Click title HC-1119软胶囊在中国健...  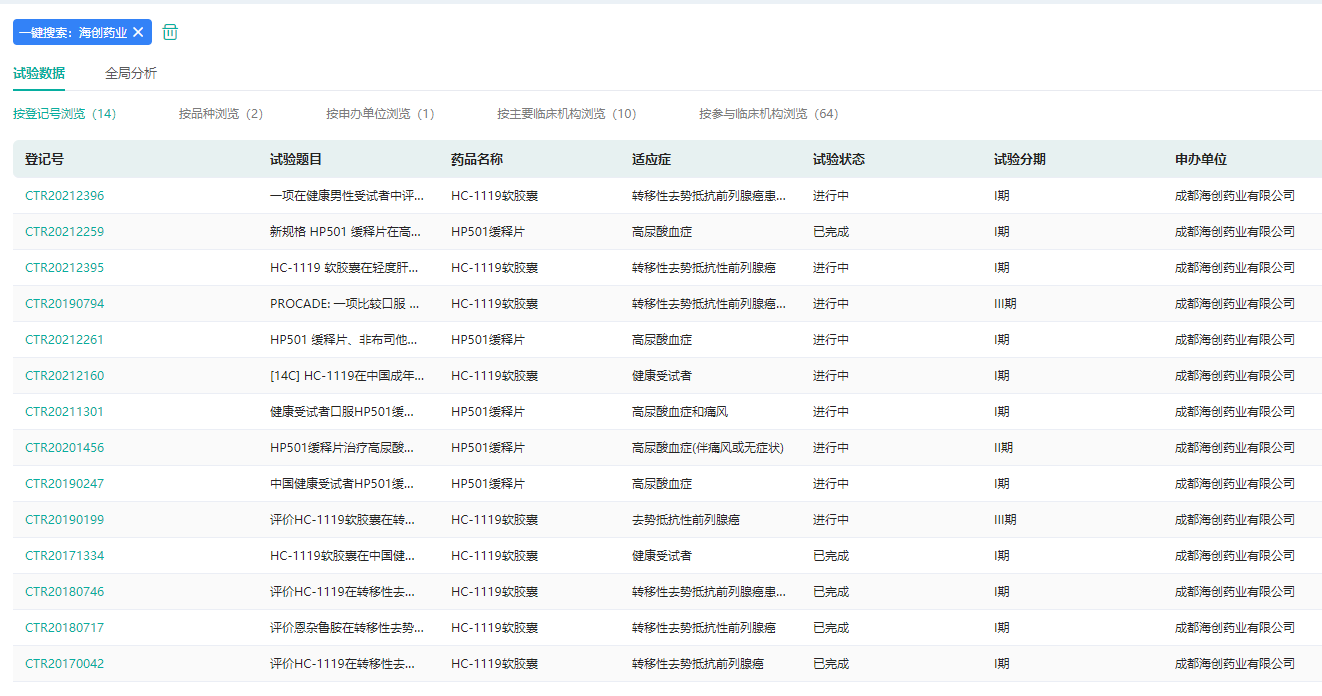tap(343, 556)
